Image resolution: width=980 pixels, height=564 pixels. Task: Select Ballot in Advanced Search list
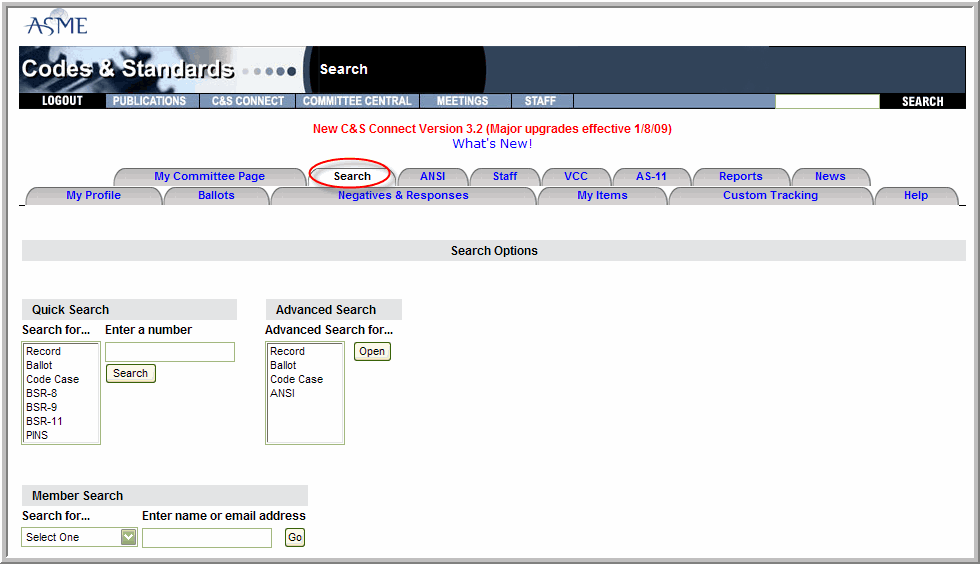click(304, 365)
